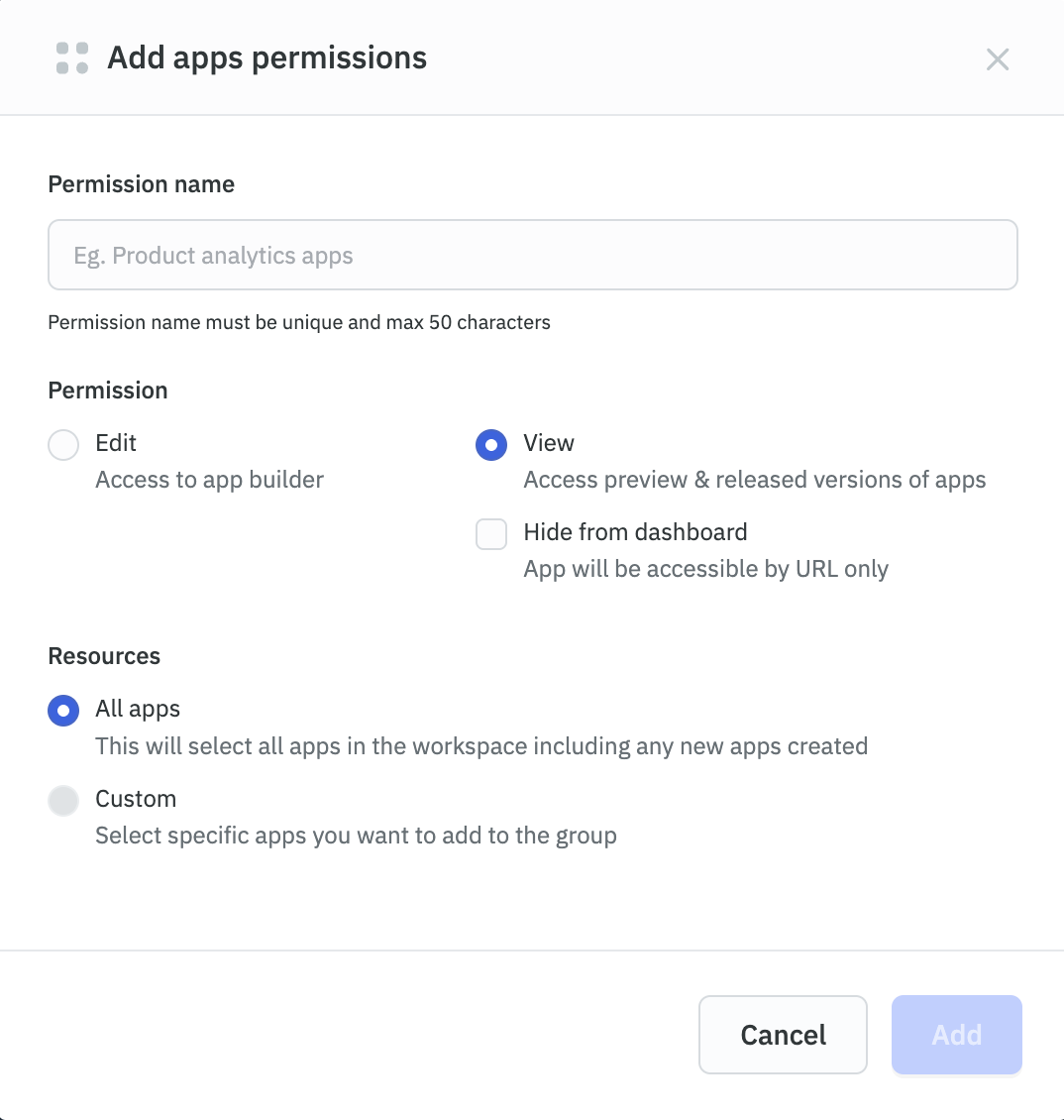Enable the Hide from dashboard checkbox

[490, 533]
